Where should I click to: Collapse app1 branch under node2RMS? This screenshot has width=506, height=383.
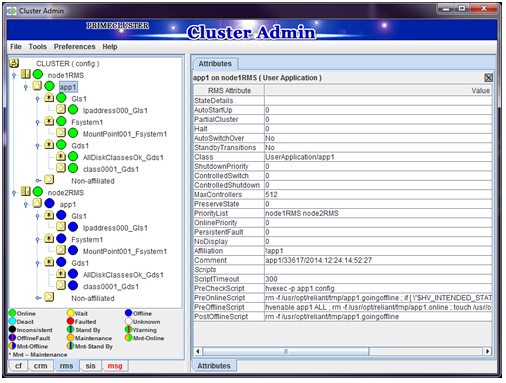(26, 204)
